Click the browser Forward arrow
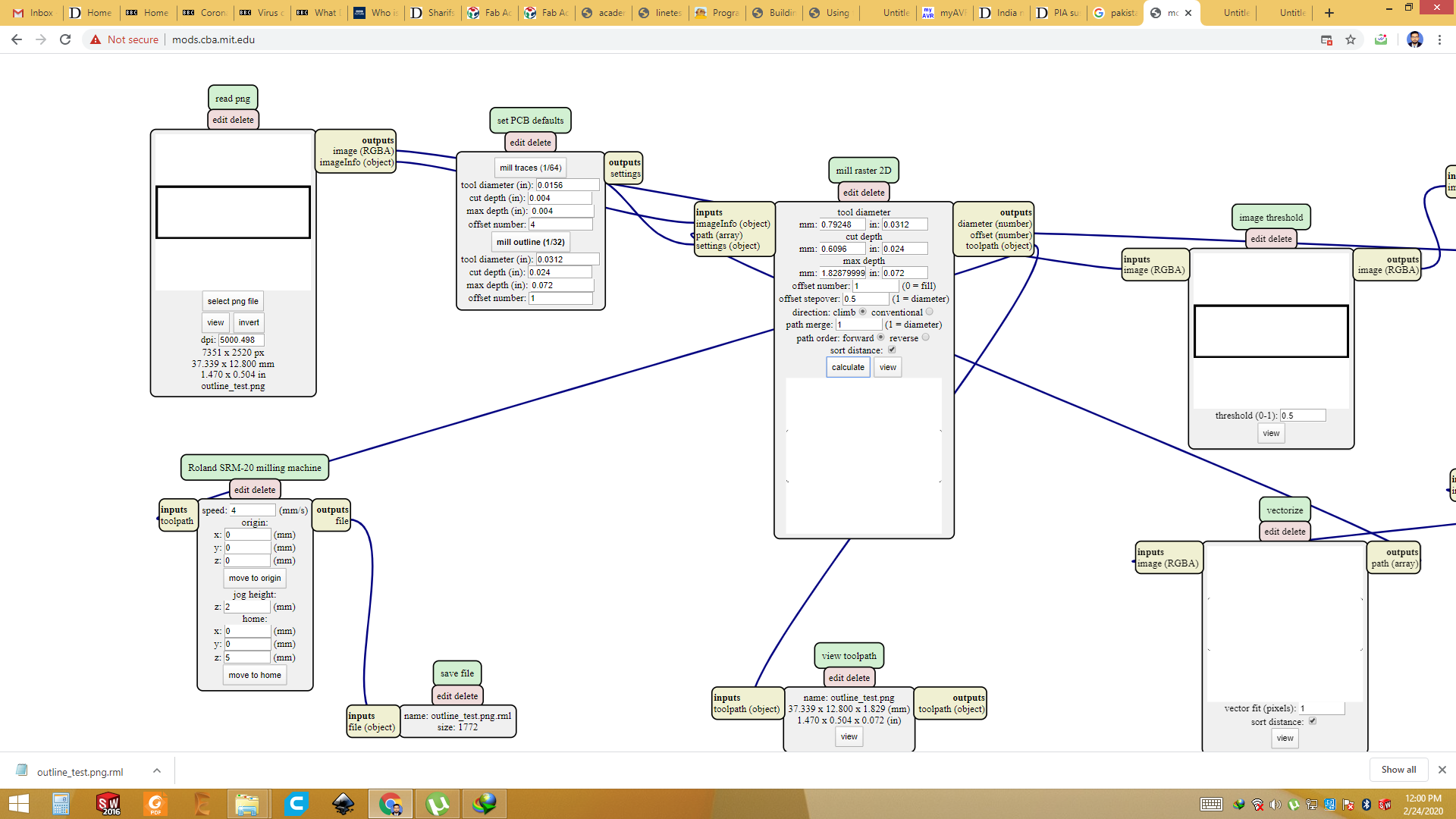1456x819 pixels. point(41,39)
